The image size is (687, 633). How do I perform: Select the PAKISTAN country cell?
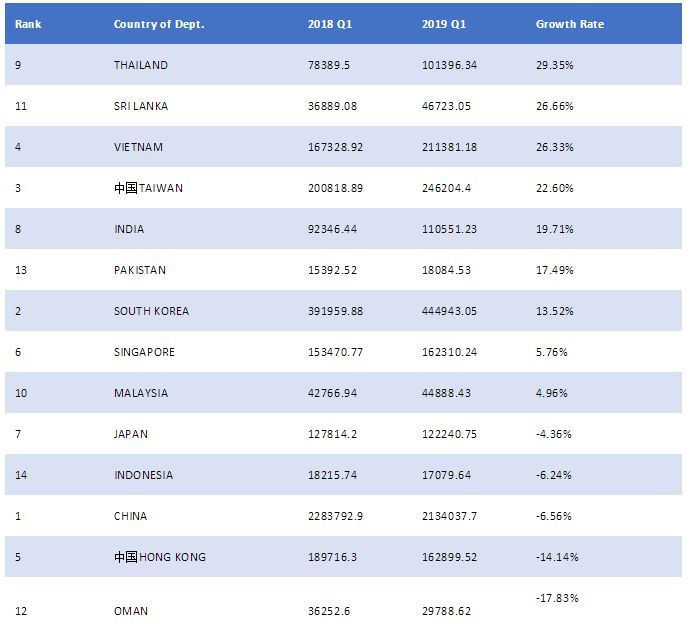coord(140,270)
